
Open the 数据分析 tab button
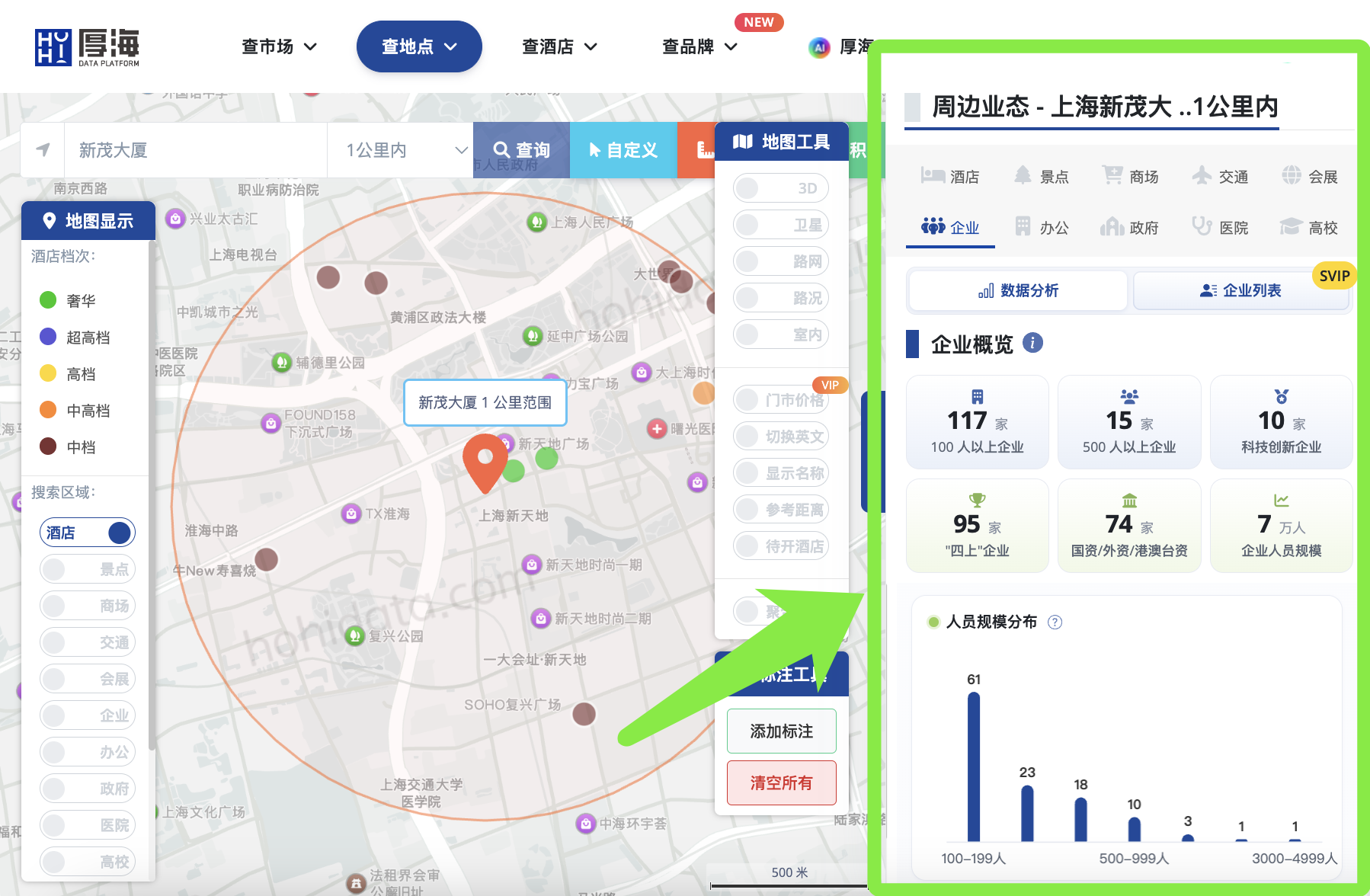1018,290
